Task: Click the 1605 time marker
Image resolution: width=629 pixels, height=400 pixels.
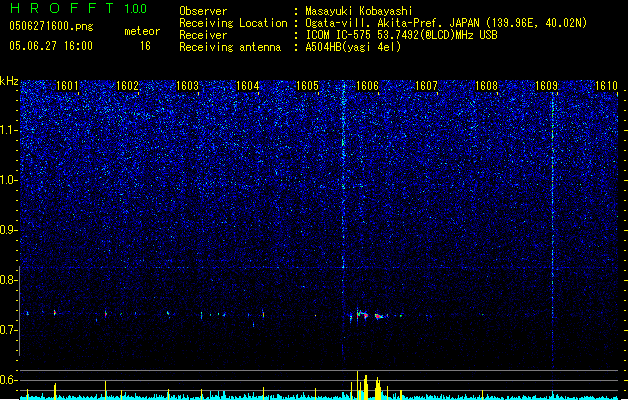Action: (x=307, y=86)
